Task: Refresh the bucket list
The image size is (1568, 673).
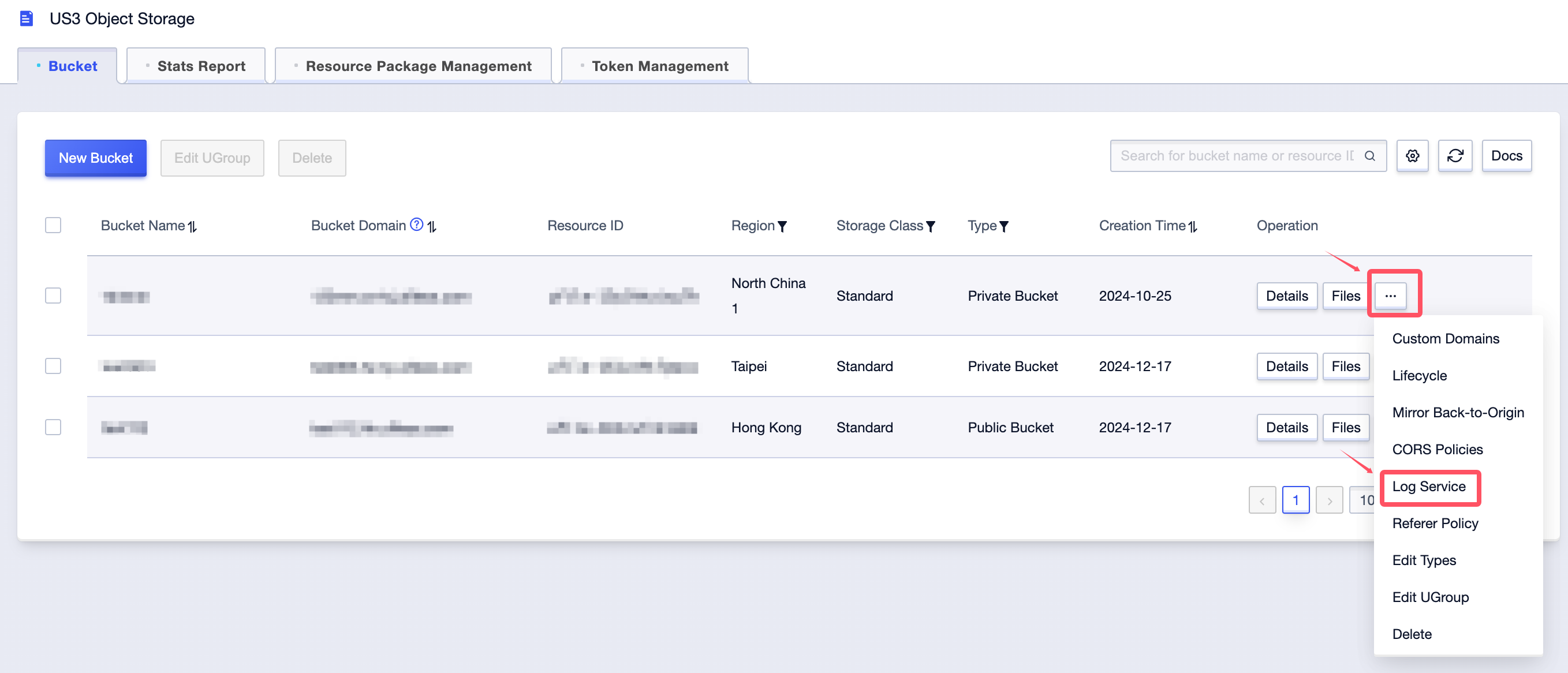Action: tap(1455, 156)
